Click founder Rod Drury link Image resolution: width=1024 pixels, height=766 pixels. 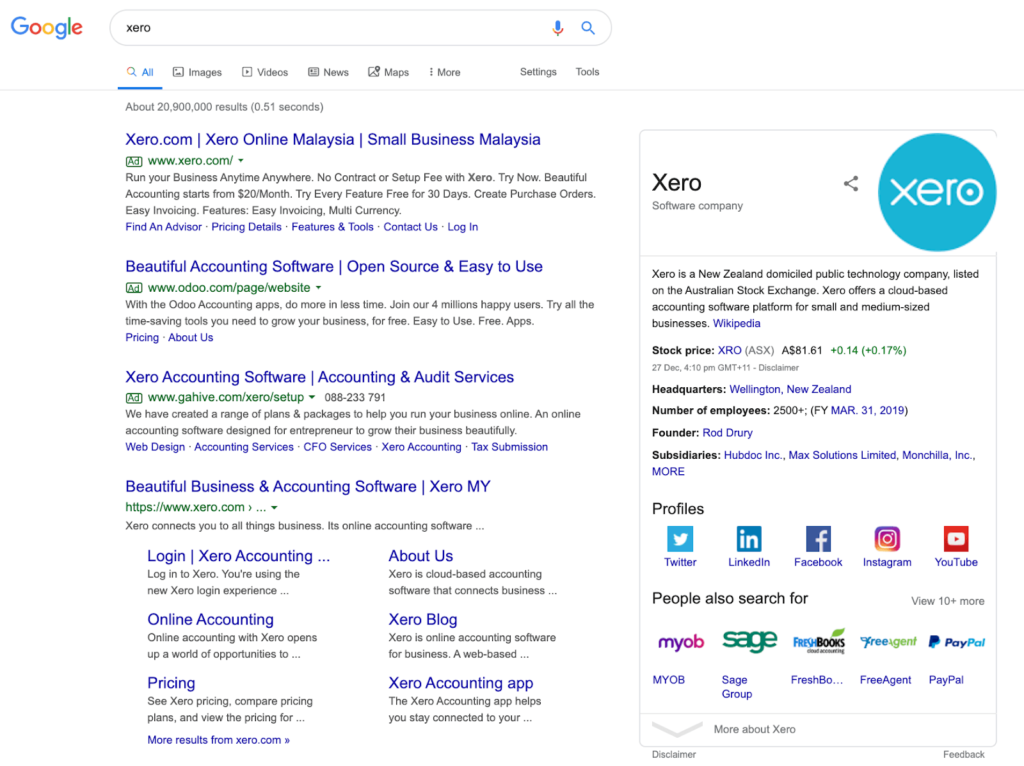click(x=727, y=433)
